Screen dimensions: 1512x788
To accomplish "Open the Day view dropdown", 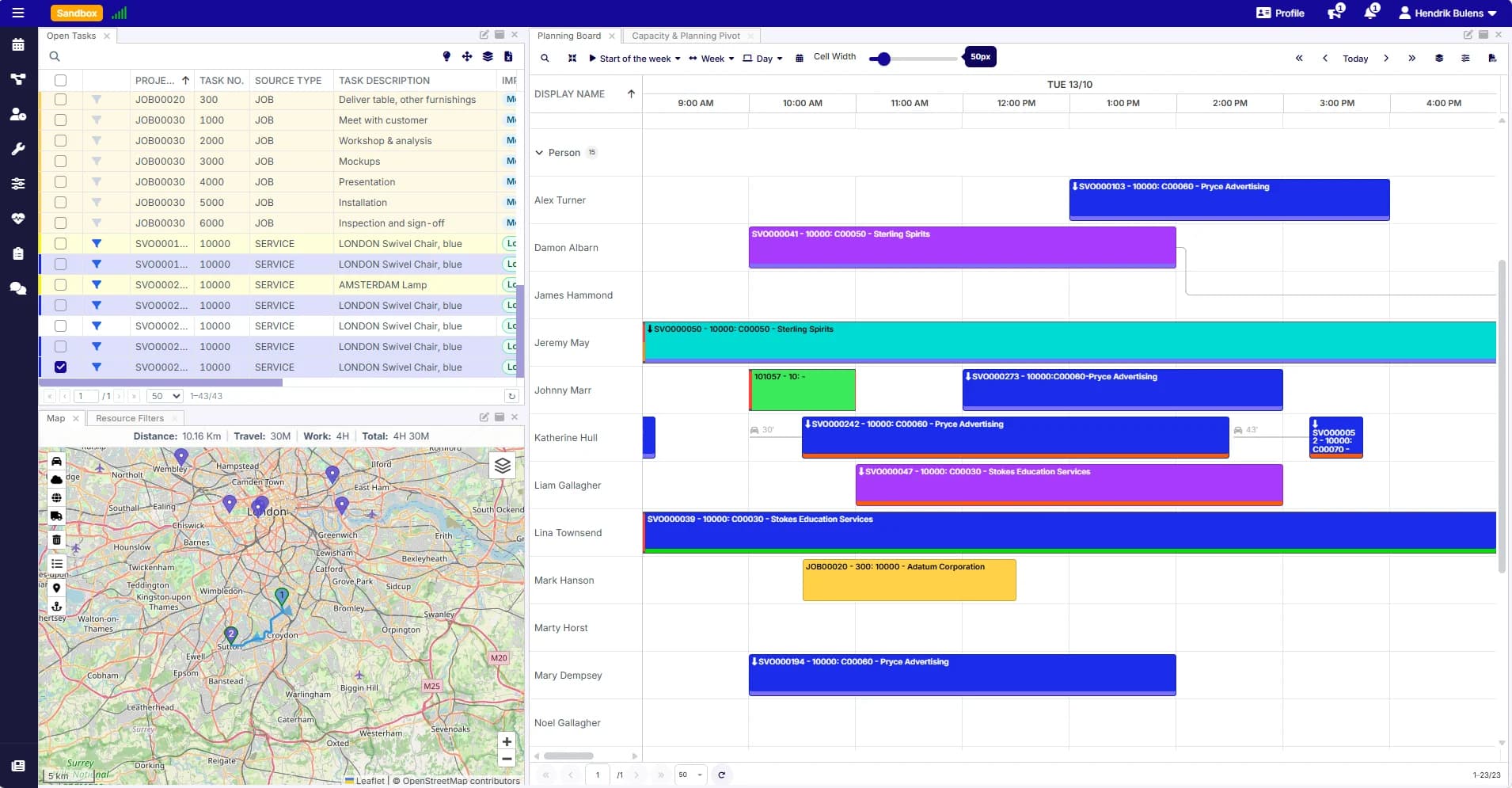I will (x=763, y=58).
